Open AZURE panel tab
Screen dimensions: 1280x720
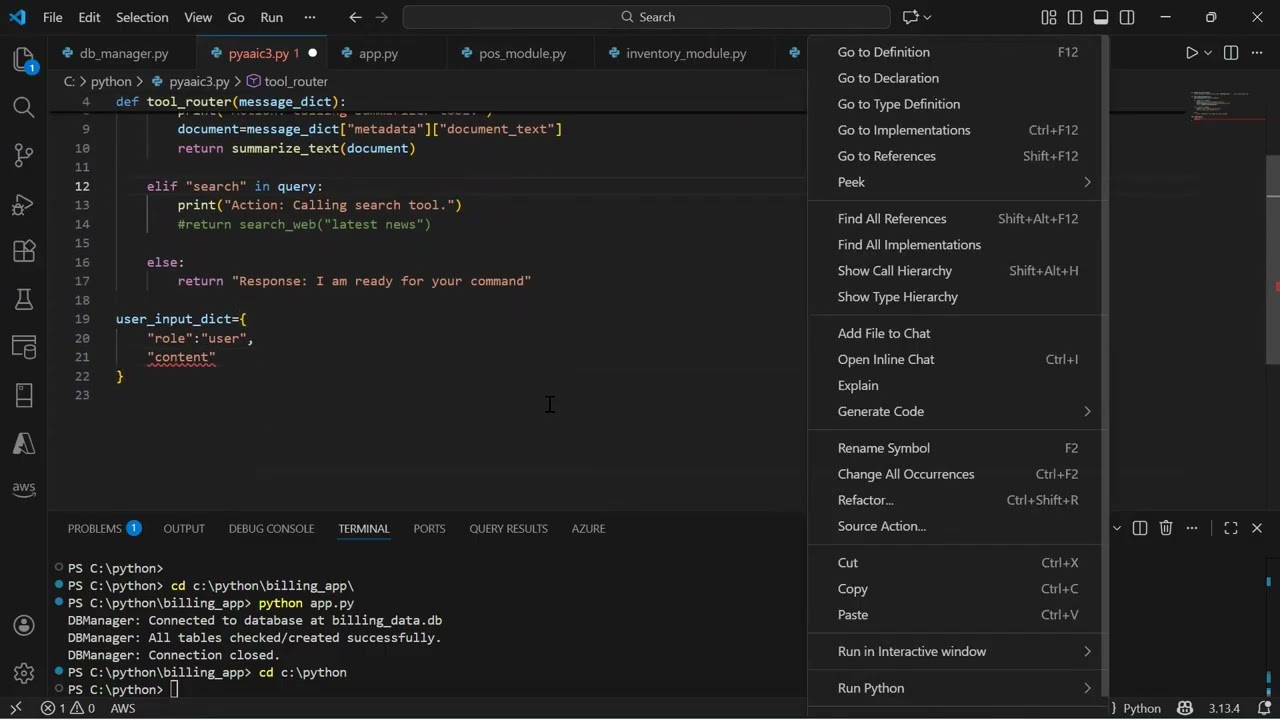click(x=588, y=528)
